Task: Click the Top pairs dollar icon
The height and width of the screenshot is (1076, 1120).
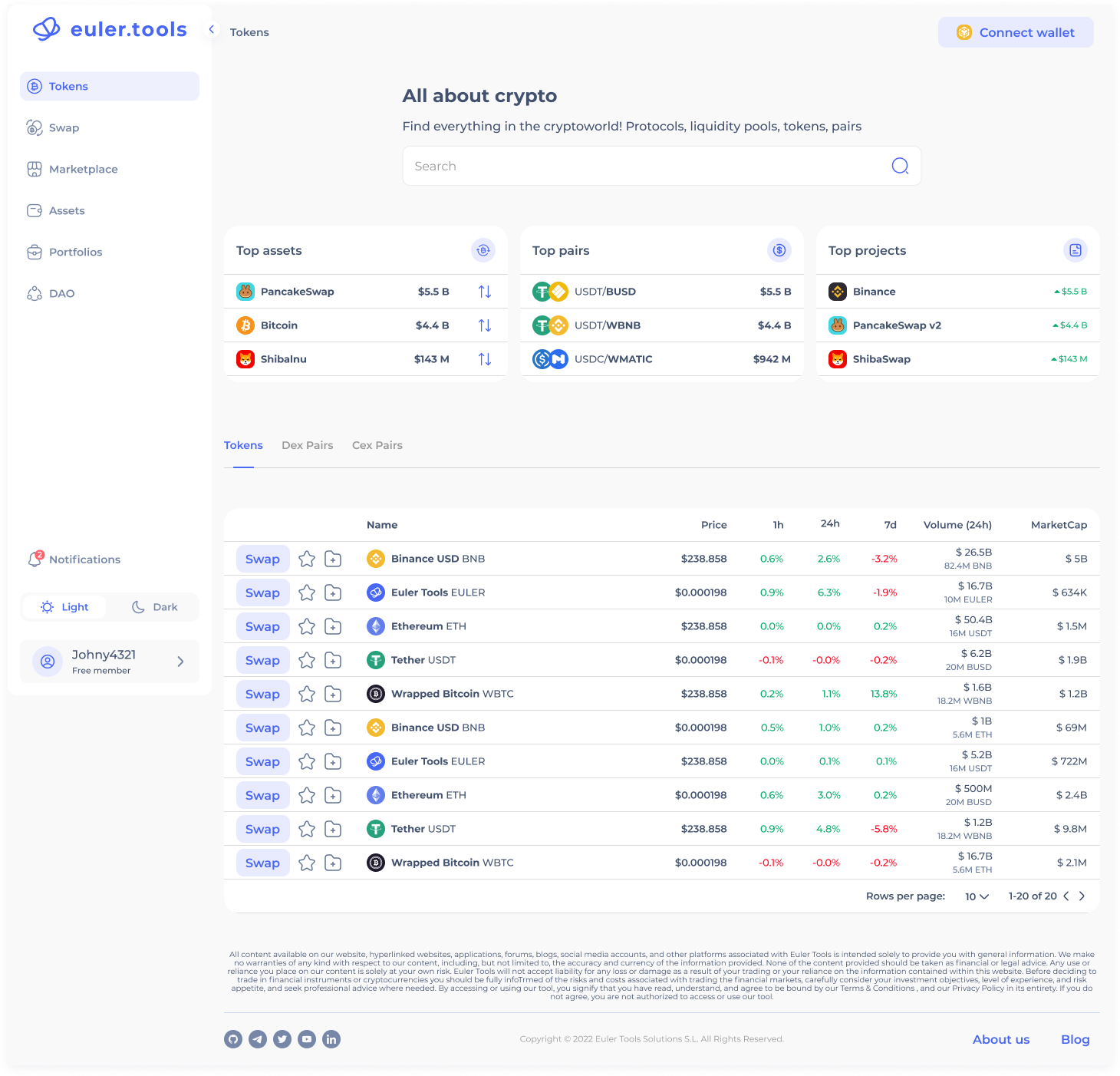Action: pos(779,250)
